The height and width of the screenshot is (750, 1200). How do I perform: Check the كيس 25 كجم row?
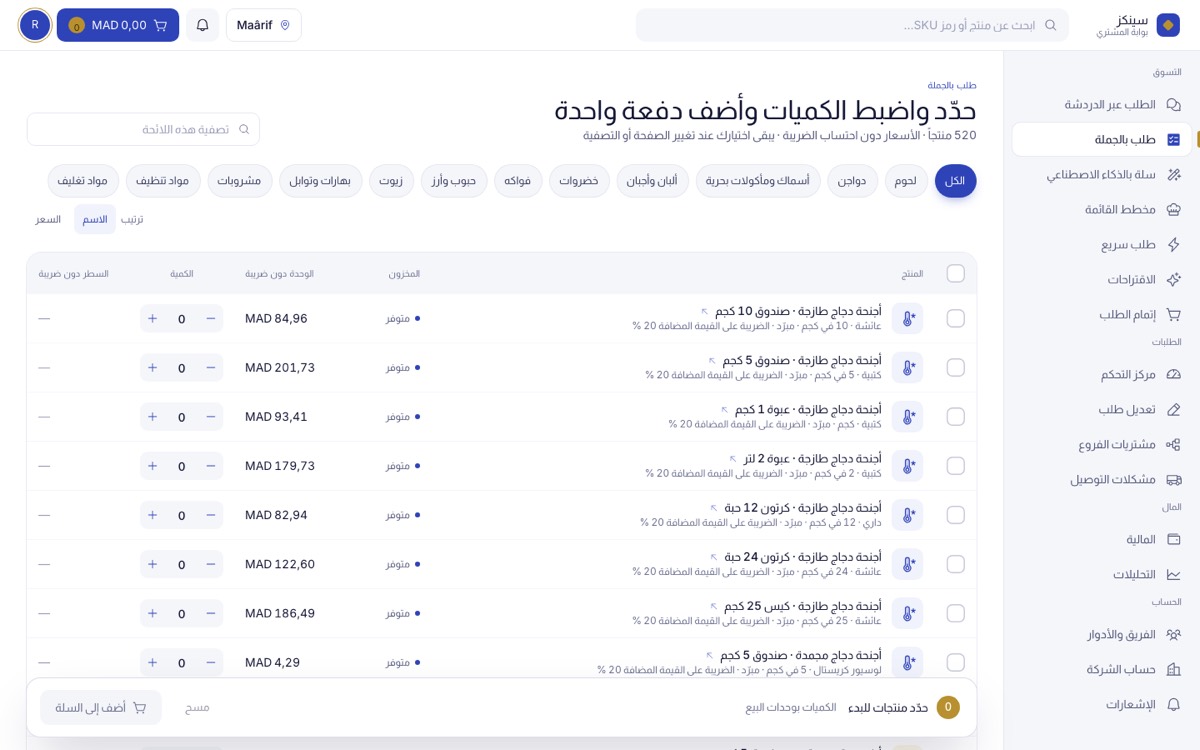pos(956,613)
